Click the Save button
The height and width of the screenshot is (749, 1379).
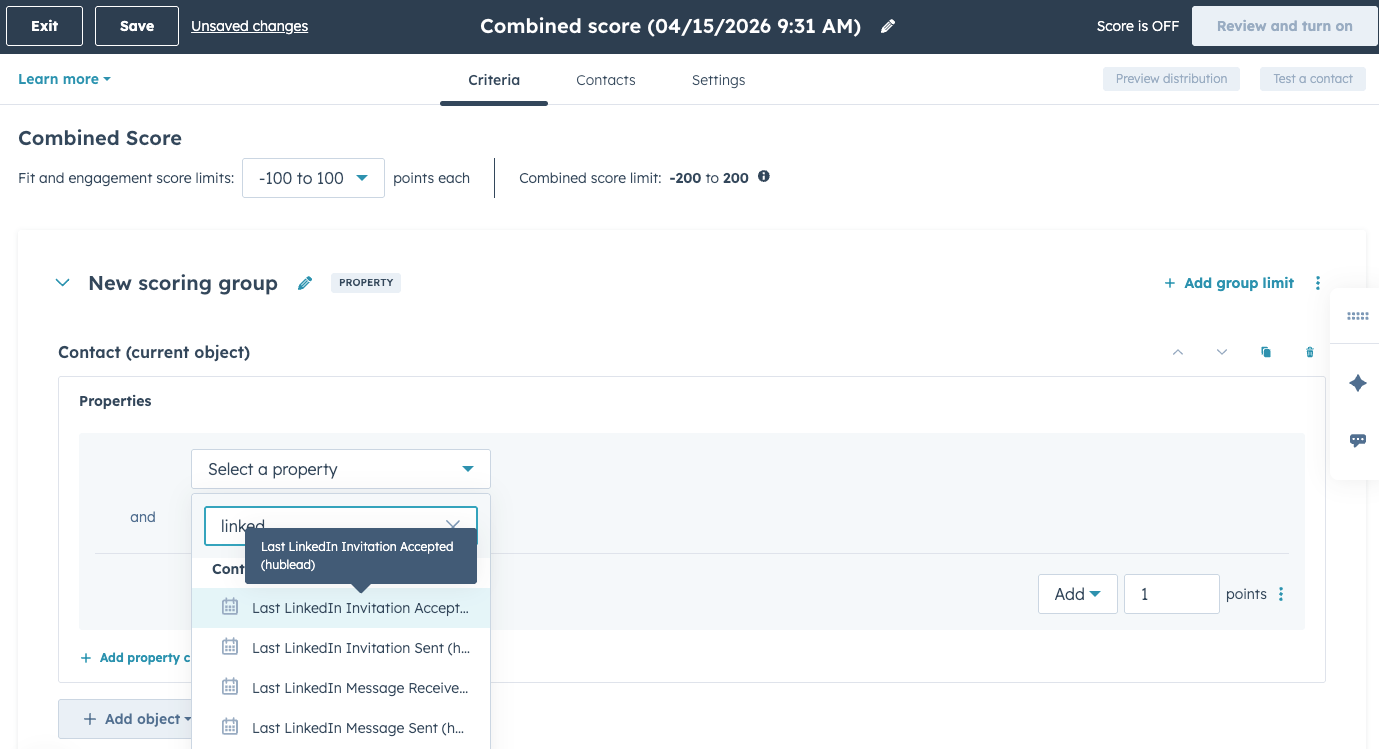(x=137, y=26)
